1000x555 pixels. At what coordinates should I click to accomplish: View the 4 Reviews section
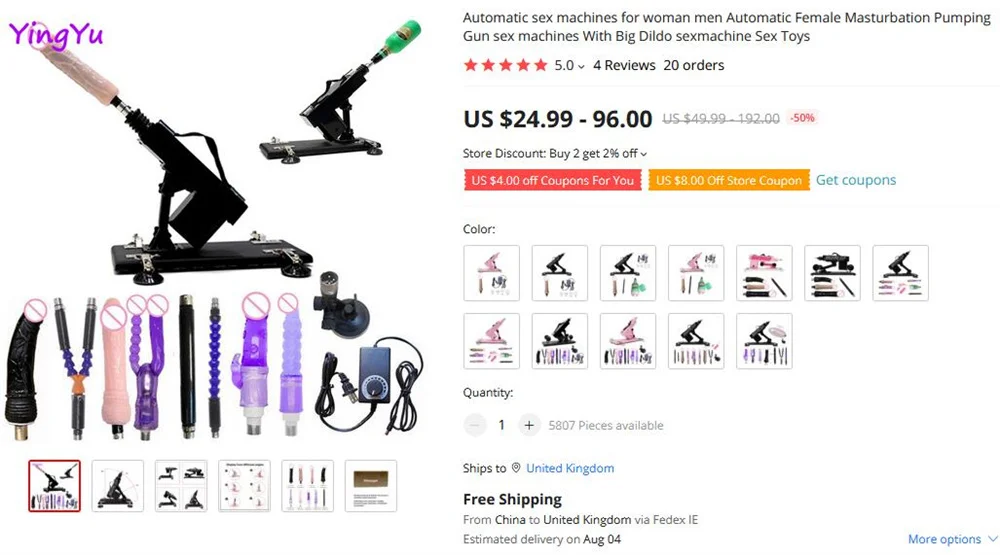pos(624,65)
